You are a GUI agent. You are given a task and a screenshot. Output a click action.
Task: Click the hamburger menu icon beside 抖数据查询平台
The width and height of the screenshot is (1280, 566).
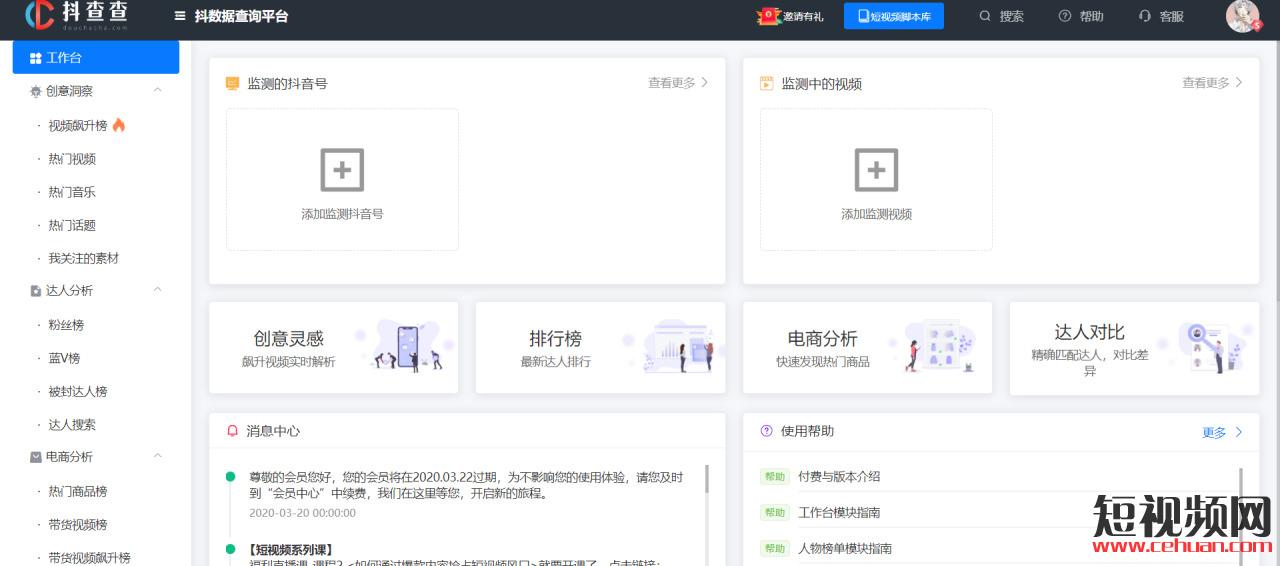pyautogui.click(x=180, y=16)
